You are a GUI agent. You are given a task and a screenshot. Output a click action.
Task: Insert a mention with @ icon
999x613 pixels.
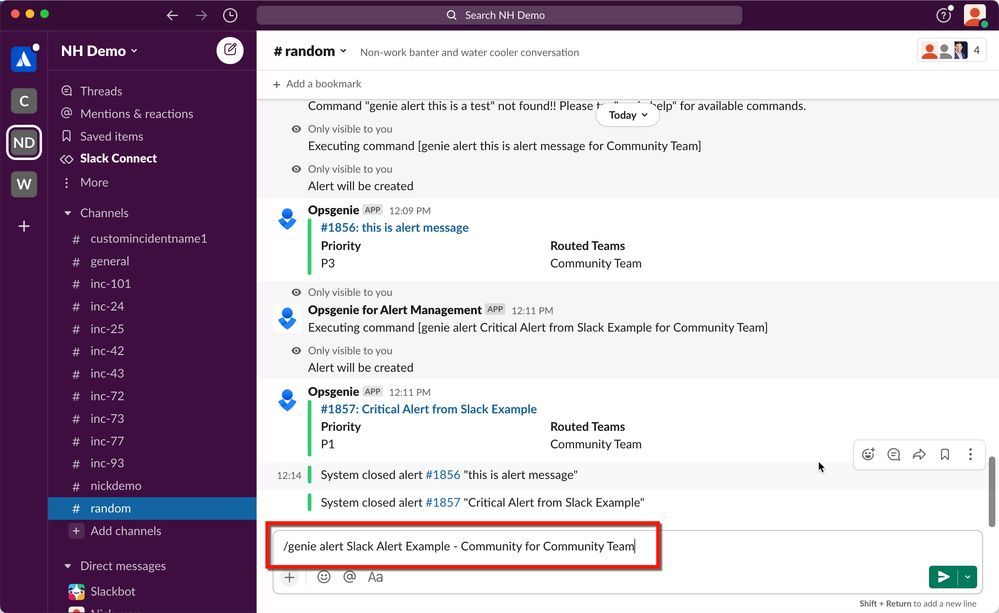pyautogui.click(x=349, y=577)
